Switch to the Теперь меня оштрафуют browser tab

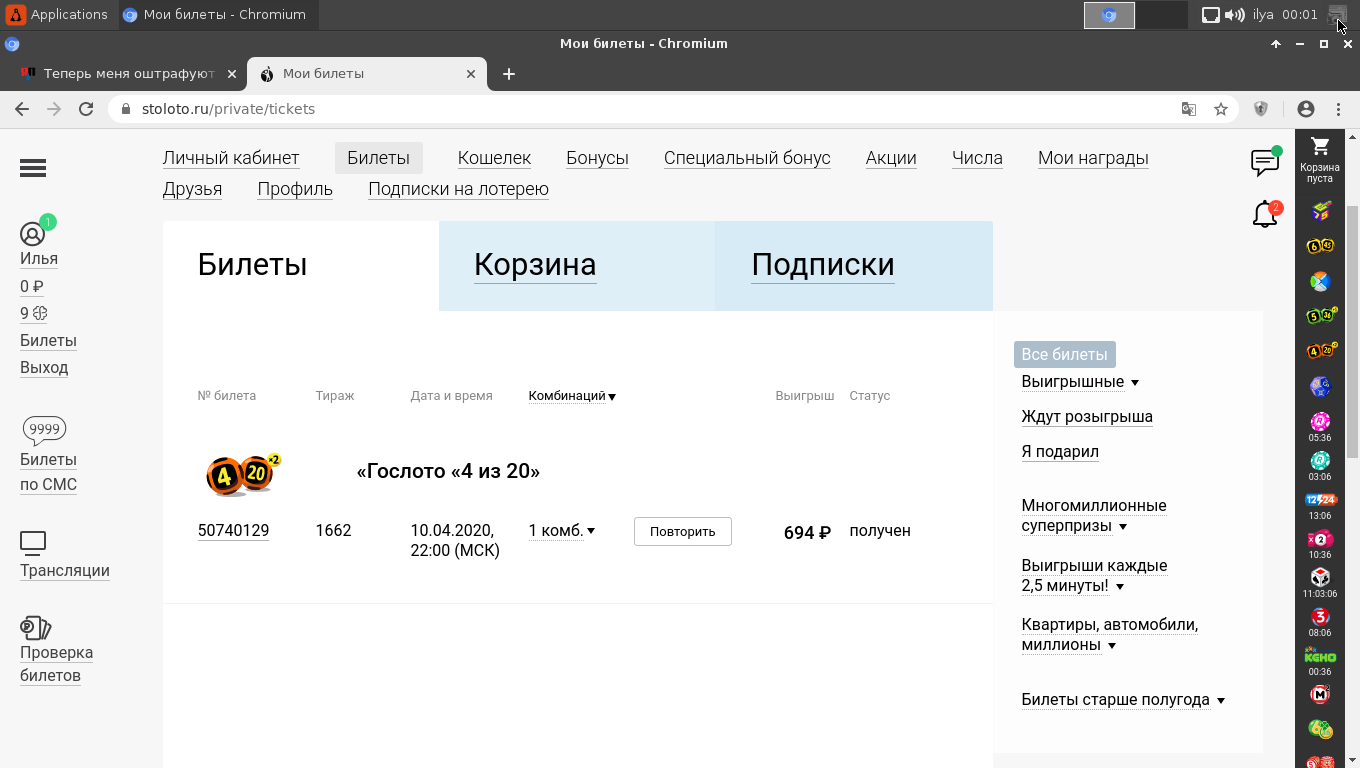(128, 74)
